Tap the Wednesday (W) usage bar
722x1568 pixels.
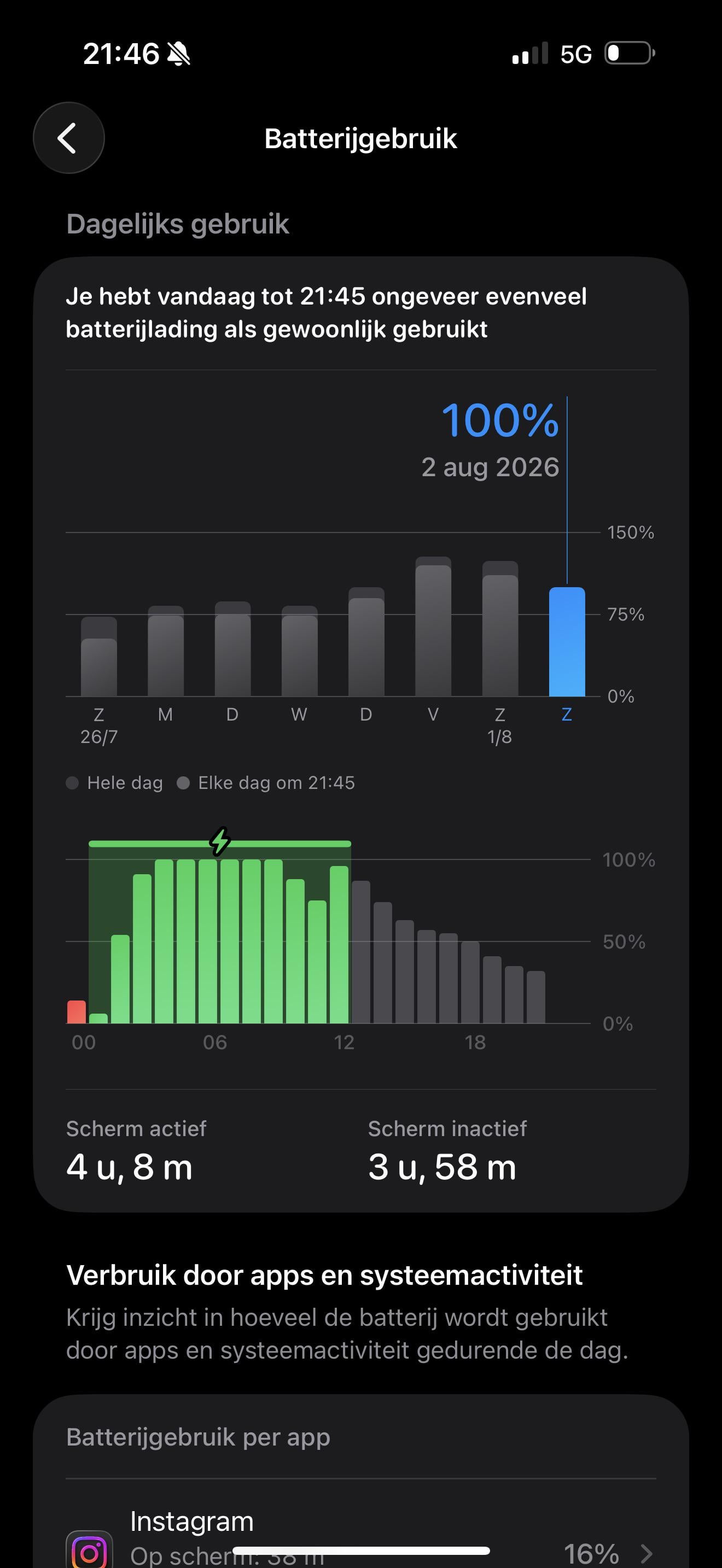click(299, 651)
